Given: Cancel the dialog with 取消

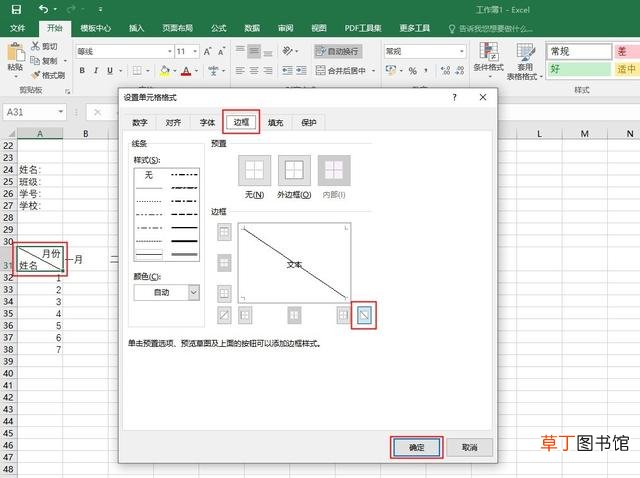Looking at the screenshot, I should click(x=469, y=447).
